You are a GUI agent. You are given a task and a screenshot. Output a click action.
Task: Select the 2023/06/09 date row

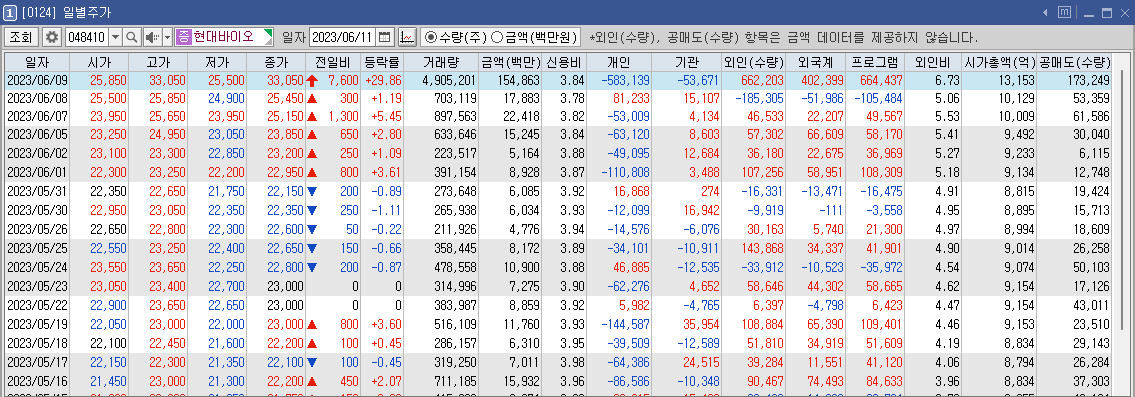pyautogui.click(x=559, y=80)
